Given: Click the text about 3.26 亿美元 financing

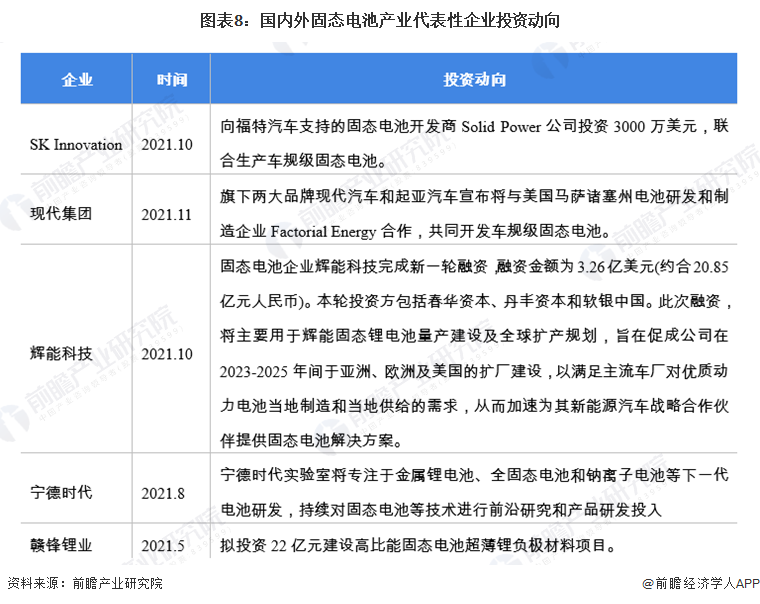Looking at the screenshot, I should (x=474, y=267).
